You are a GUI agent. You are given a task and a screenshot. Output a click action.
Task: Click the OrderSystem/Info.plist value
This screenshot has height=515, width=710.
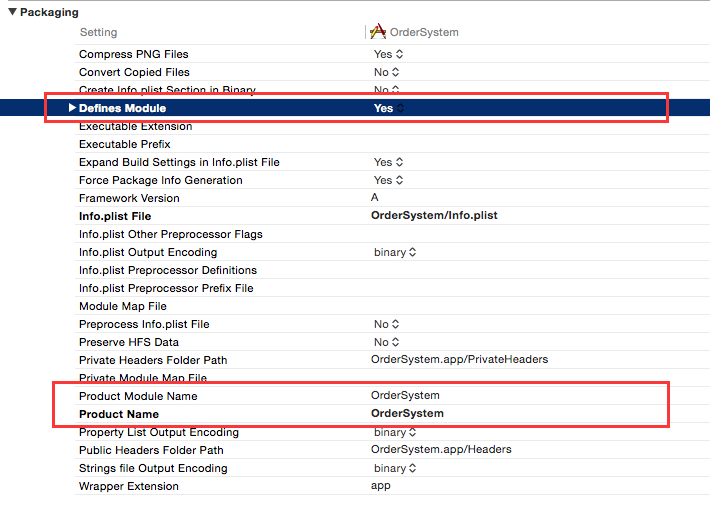click(434, 215)
